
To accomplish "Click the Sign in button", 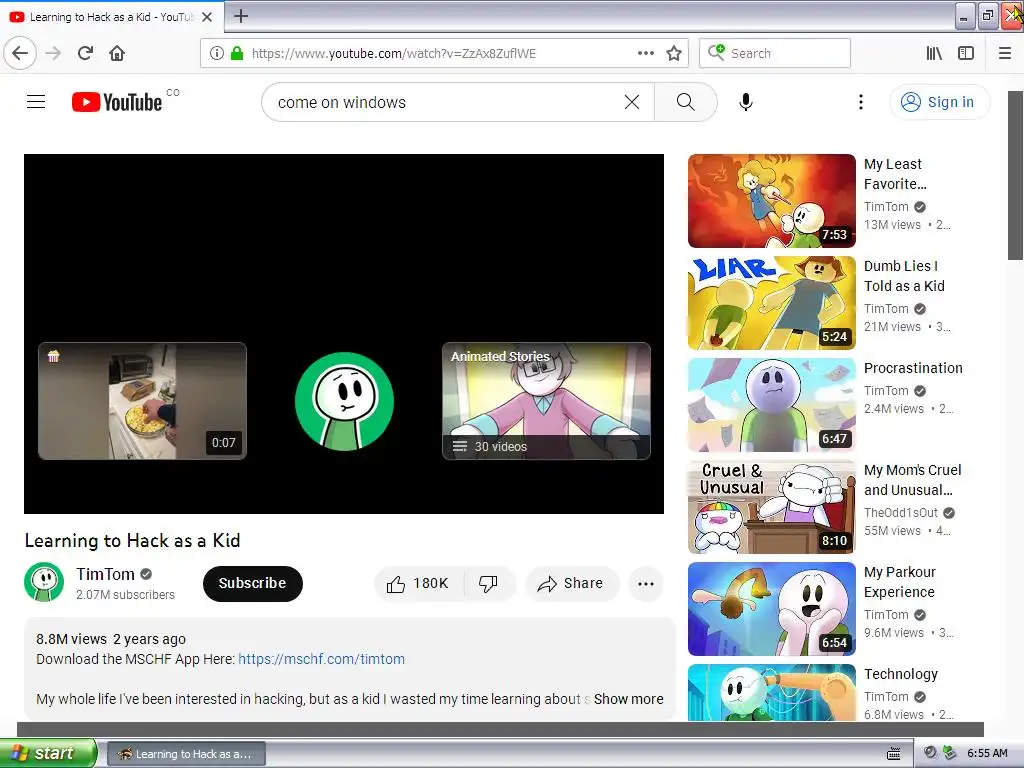I will pyautogui.click(x=939, y=102).
